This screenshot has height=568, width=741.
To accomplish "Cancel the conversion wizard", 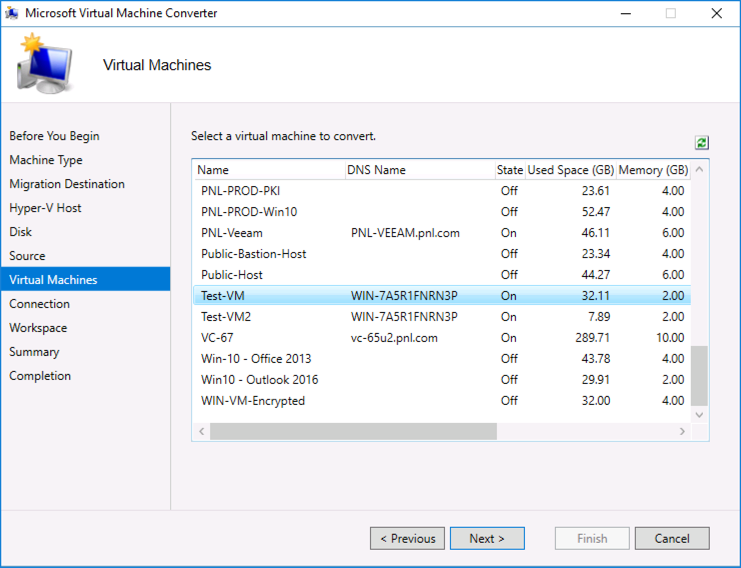I will [672, 538].
